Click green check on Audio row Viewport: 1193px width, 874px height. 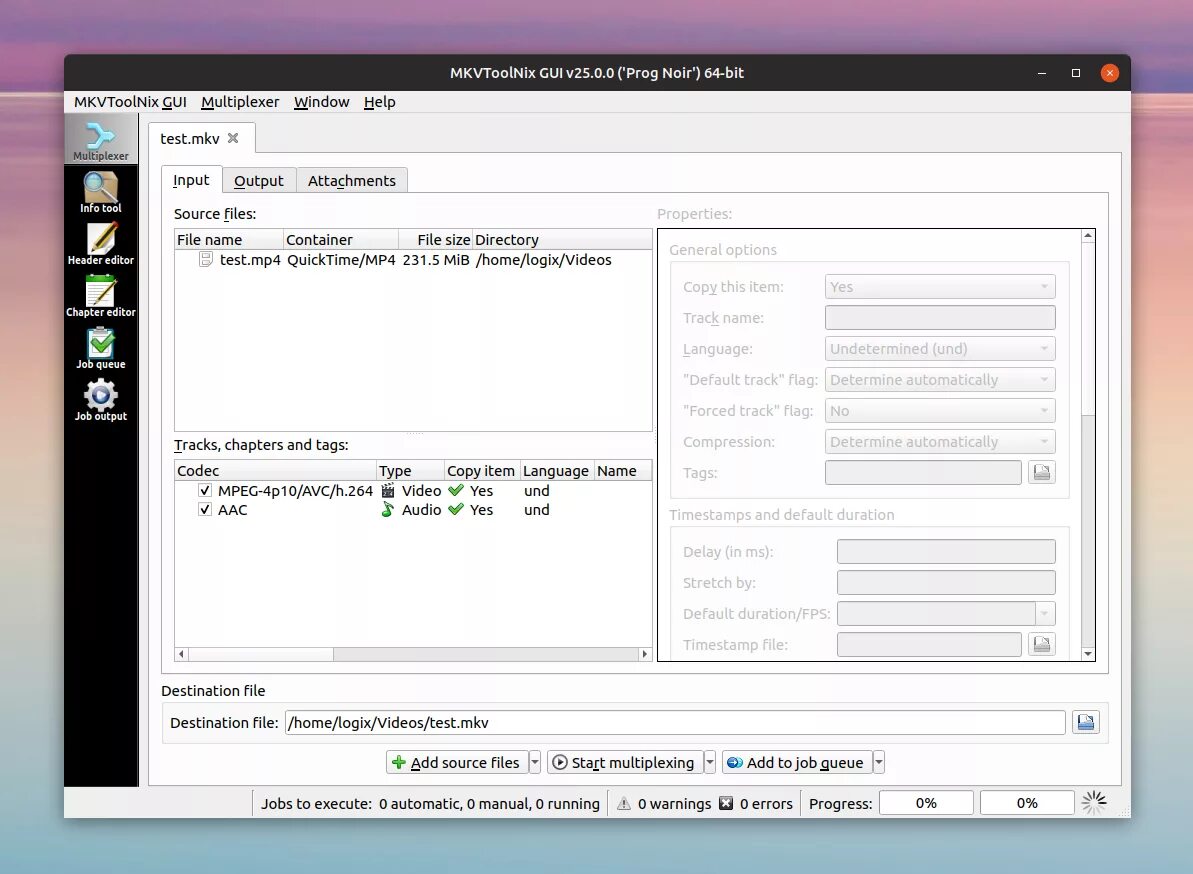pyautogui.click(x=456, y=510)
